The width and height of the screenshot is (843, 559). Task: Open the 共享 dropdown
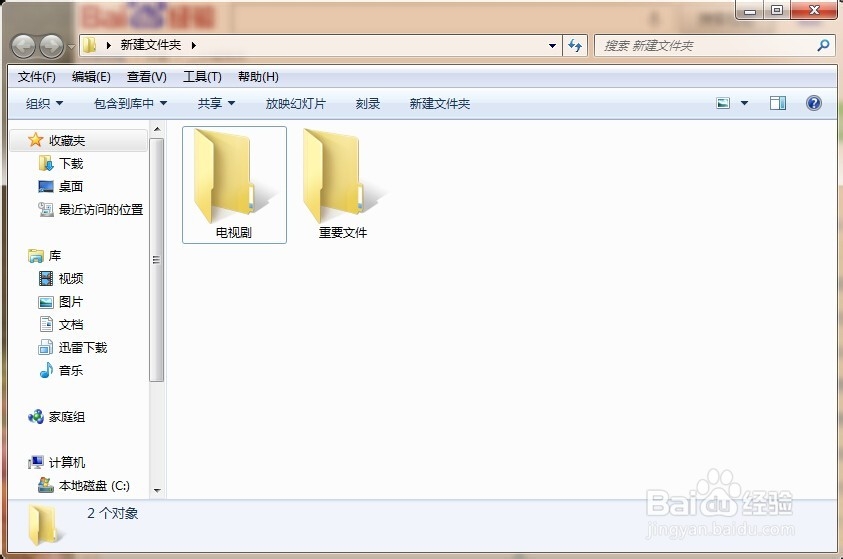216,103
